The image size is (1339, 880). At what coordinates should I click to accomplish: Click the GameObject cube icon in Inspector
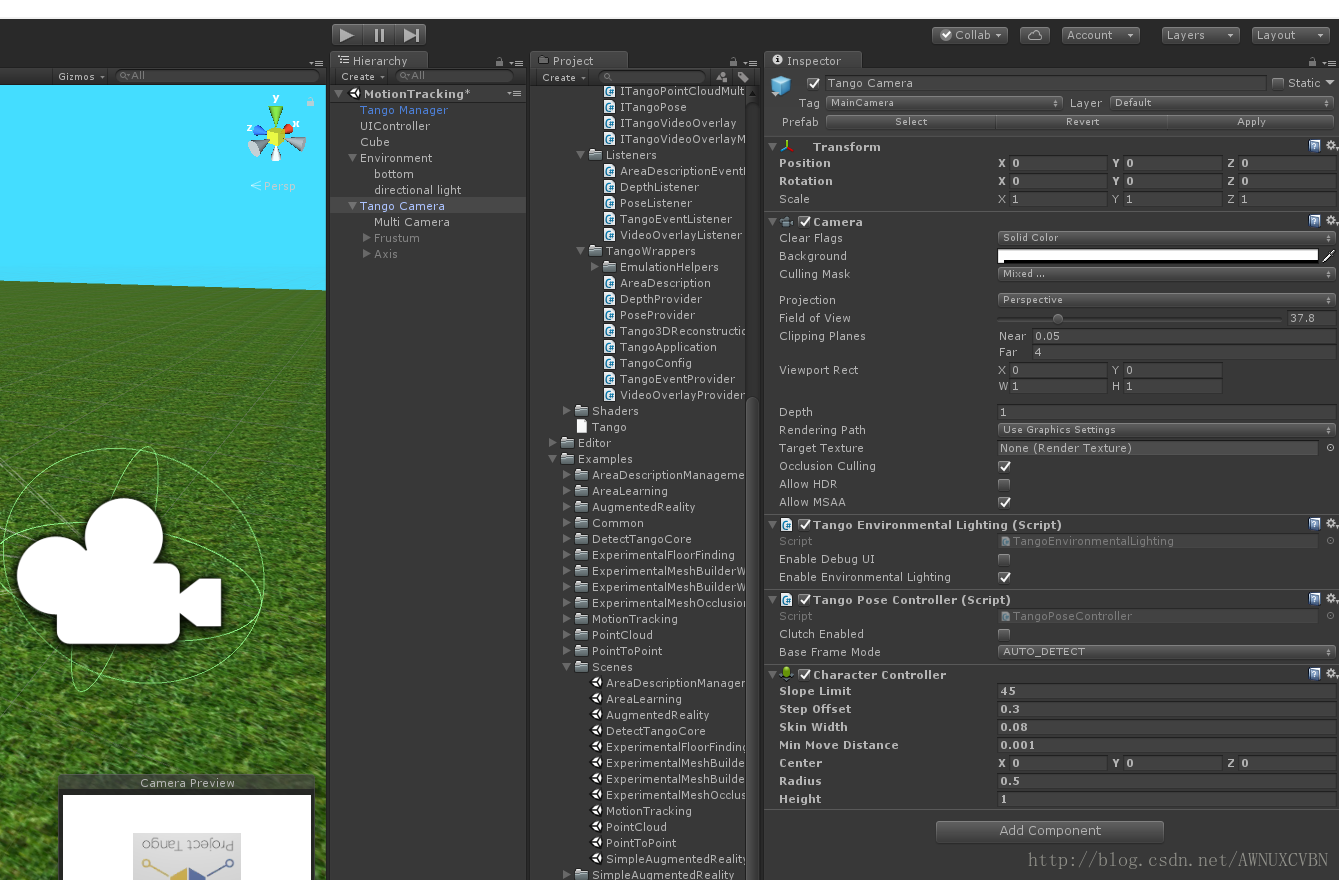(x=781, y=87)
